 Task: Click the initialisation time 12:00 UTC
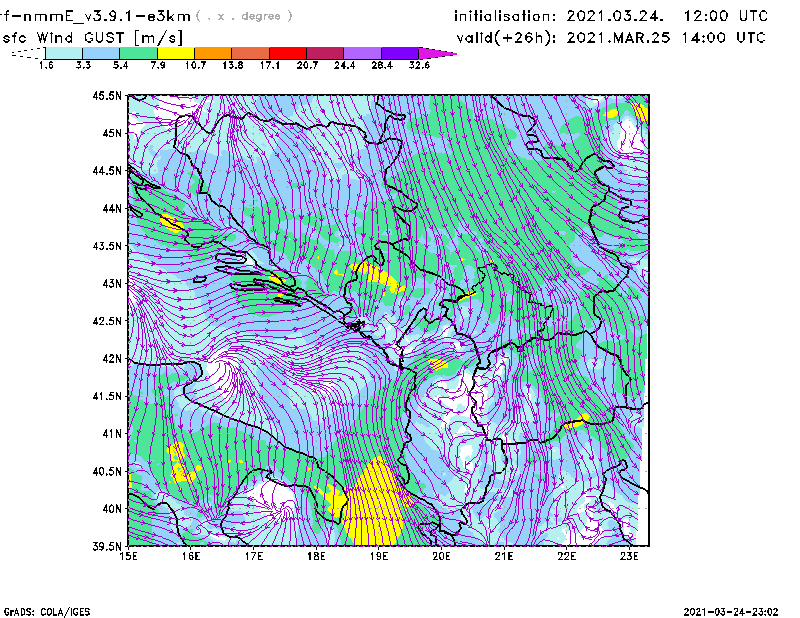[726, 16]
